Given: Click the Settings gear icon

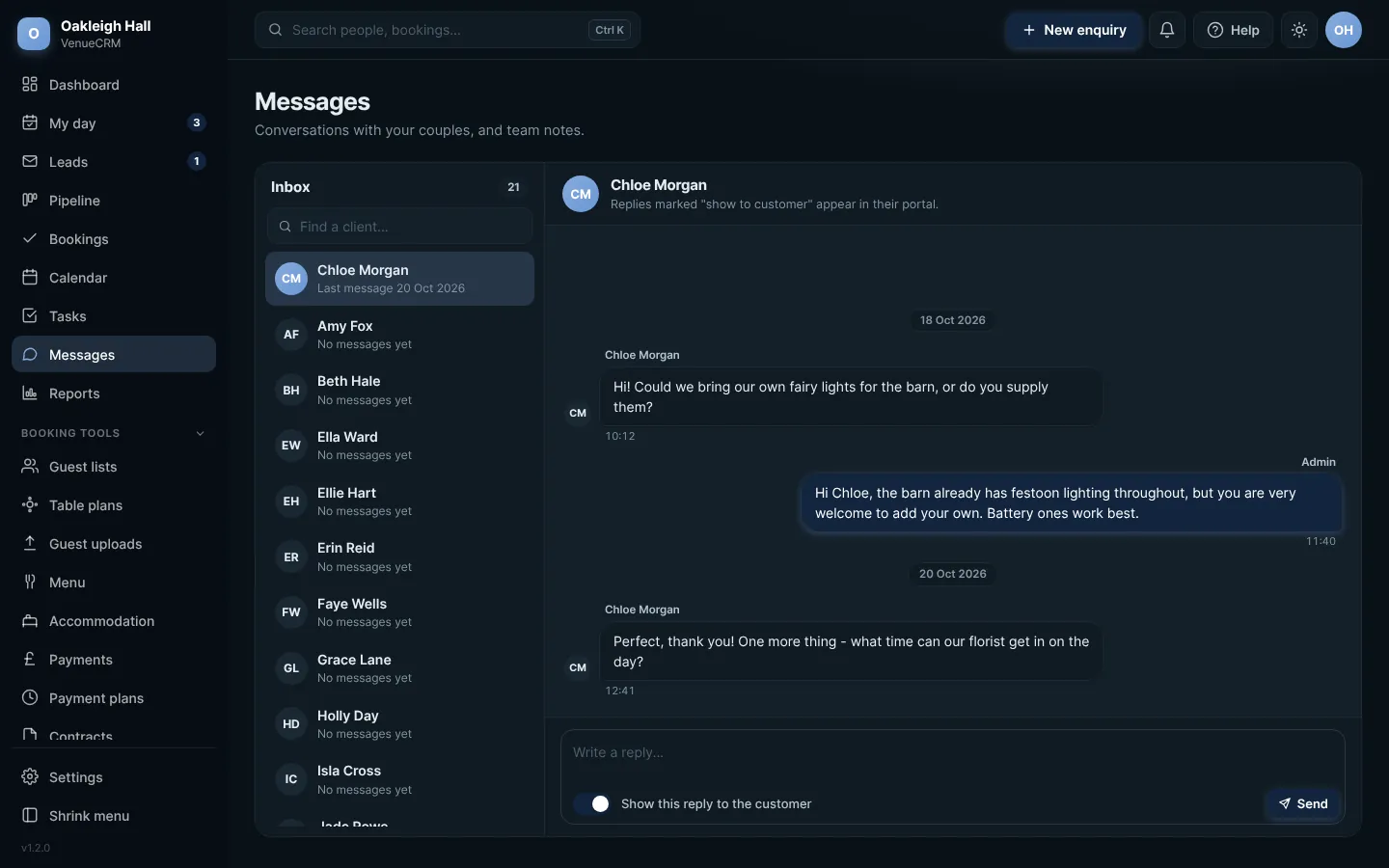Looking at the screenshot, I should tap(30, 776).
